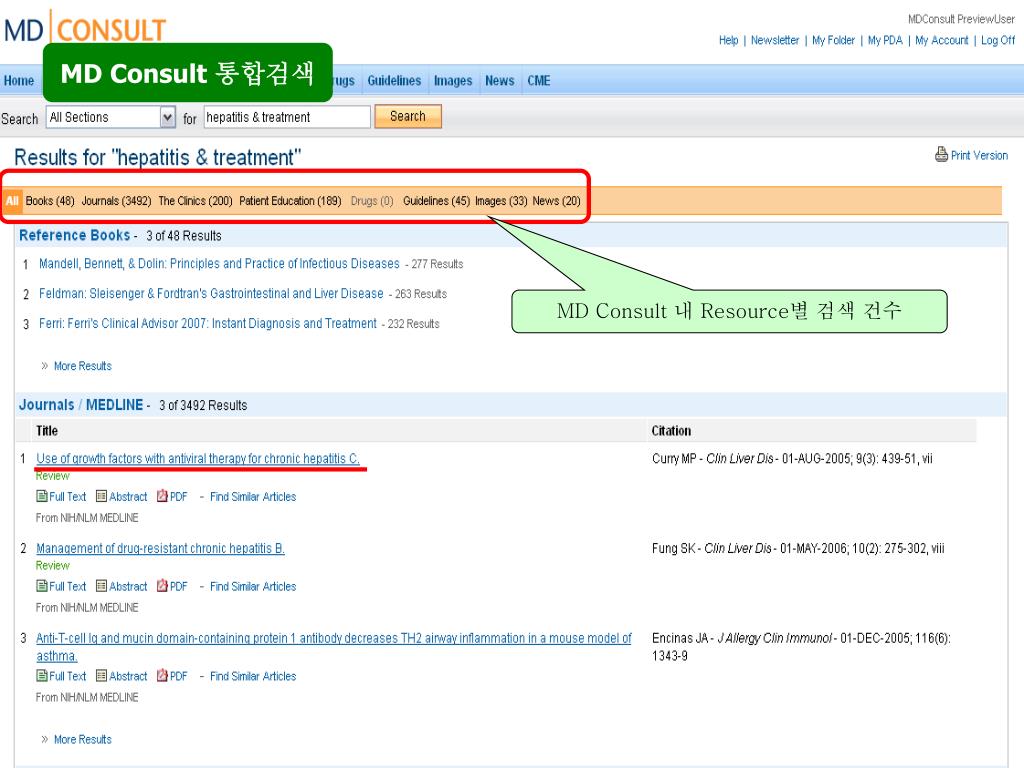Open PDF icon for chronic hepatitis C article
The image size is (1024, 768).
tap(162, 496)
